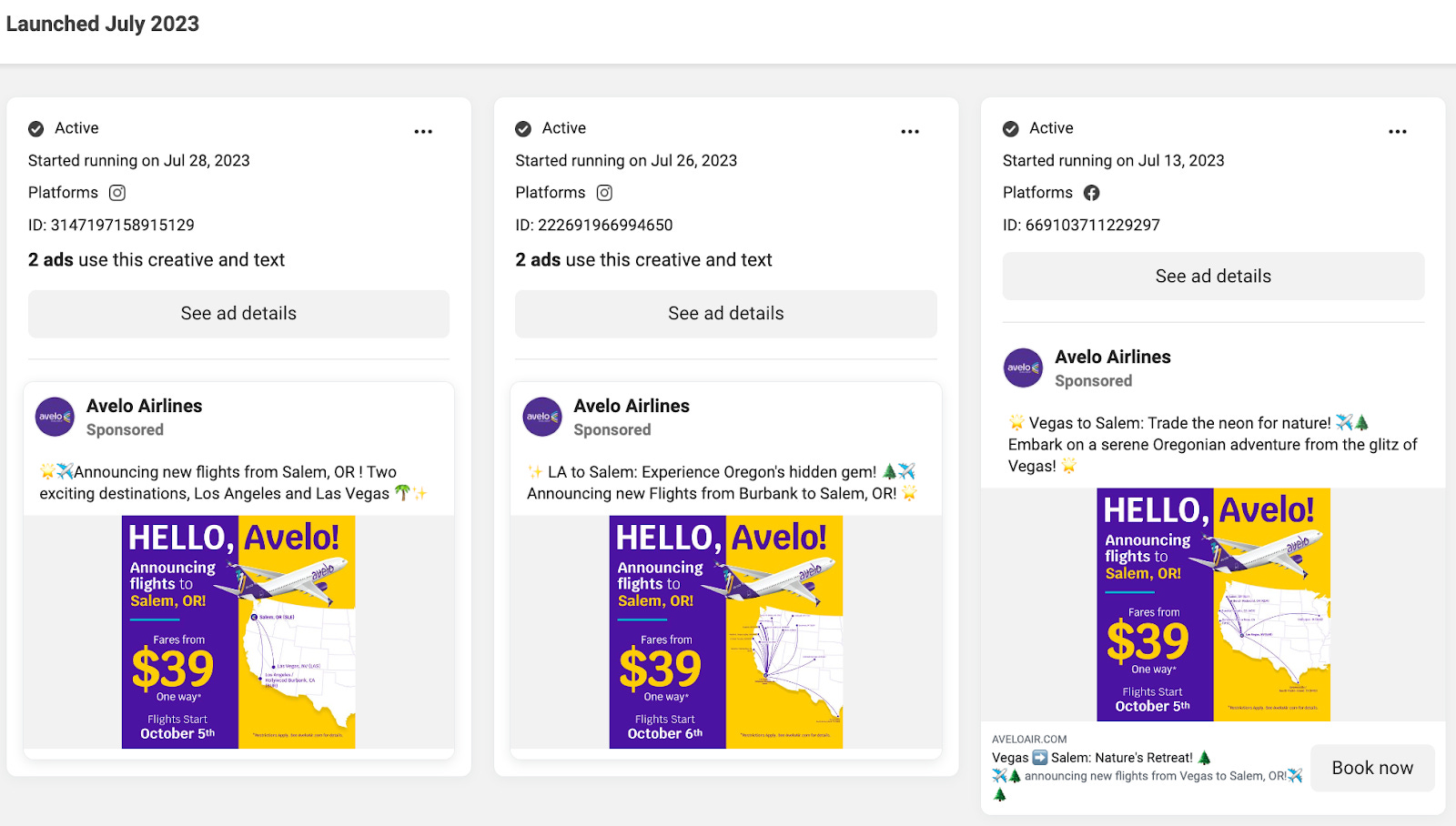
Task: Click the 'Announcing new flights from Salem, OR' caption
Action: 233,483
